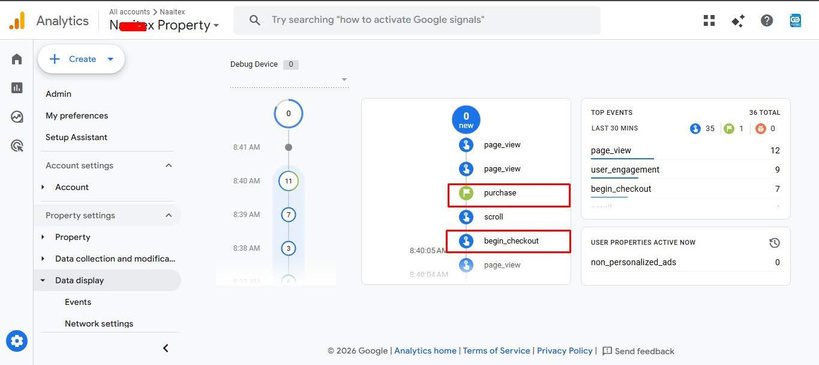The image size is (819, 365).
Task: Click the non_personalized_ads user property
Action: coord(634,262)
